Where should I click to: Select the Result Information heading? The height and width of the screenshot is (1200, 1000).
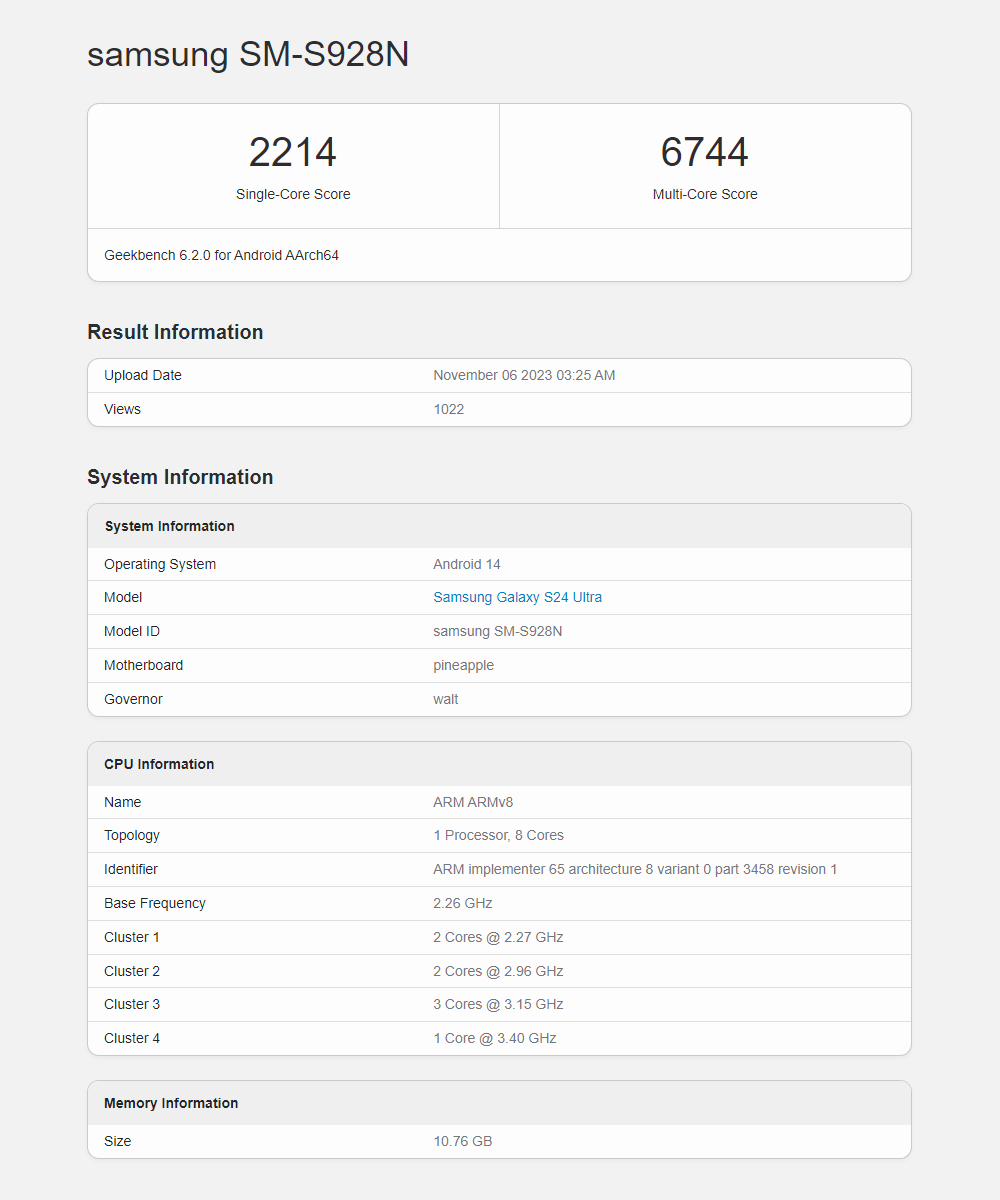tap(175, 332)
